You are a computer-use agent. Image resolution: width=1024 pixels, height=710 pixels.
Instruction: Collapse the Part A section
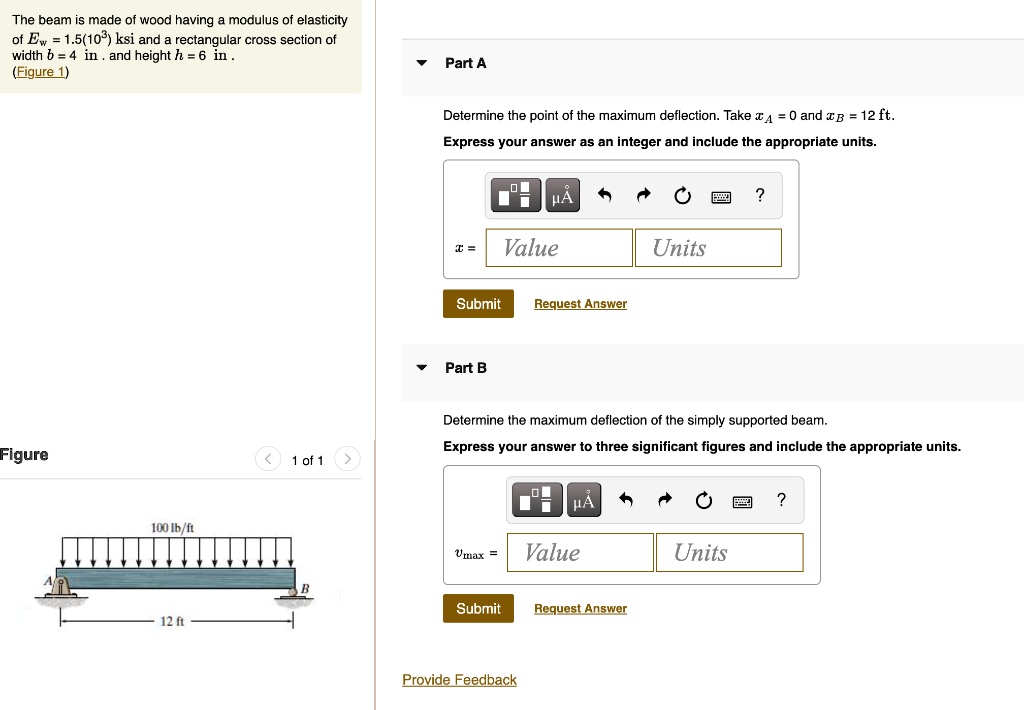(421, 62)
